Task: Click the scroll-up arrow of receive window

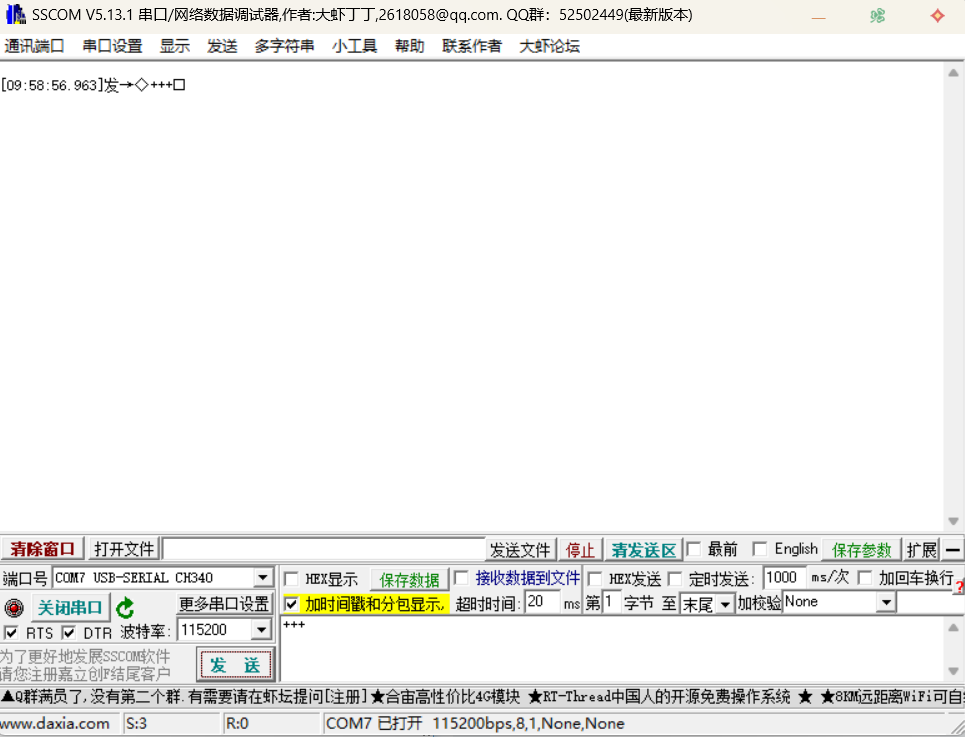Action: 953,73
